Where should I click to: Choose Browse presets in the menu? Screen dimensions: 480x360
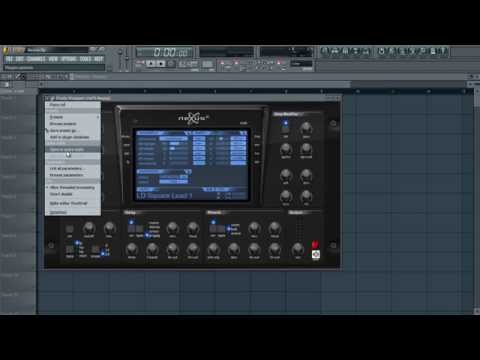point(73,124)
